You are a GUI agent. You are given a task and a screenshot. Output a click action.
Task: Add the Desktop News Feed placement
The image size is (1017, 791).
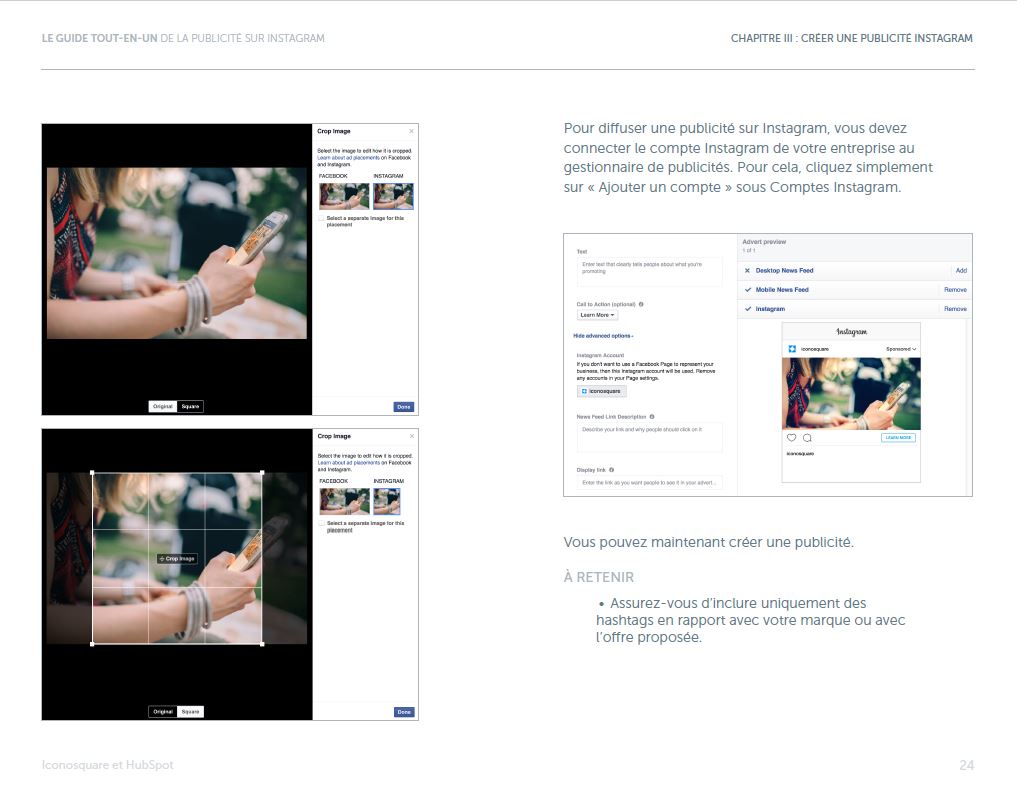tap(961, 270)
